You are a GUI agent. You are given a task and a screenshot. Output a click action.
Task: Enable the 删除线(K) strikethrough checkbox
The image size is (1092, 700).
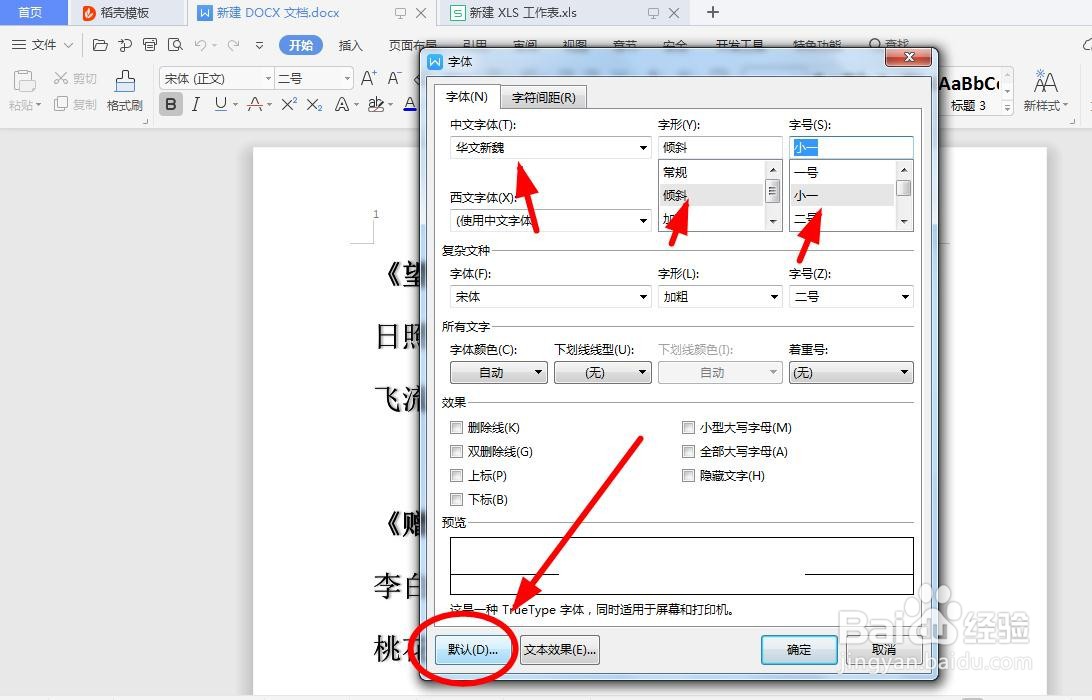point(457,427)
